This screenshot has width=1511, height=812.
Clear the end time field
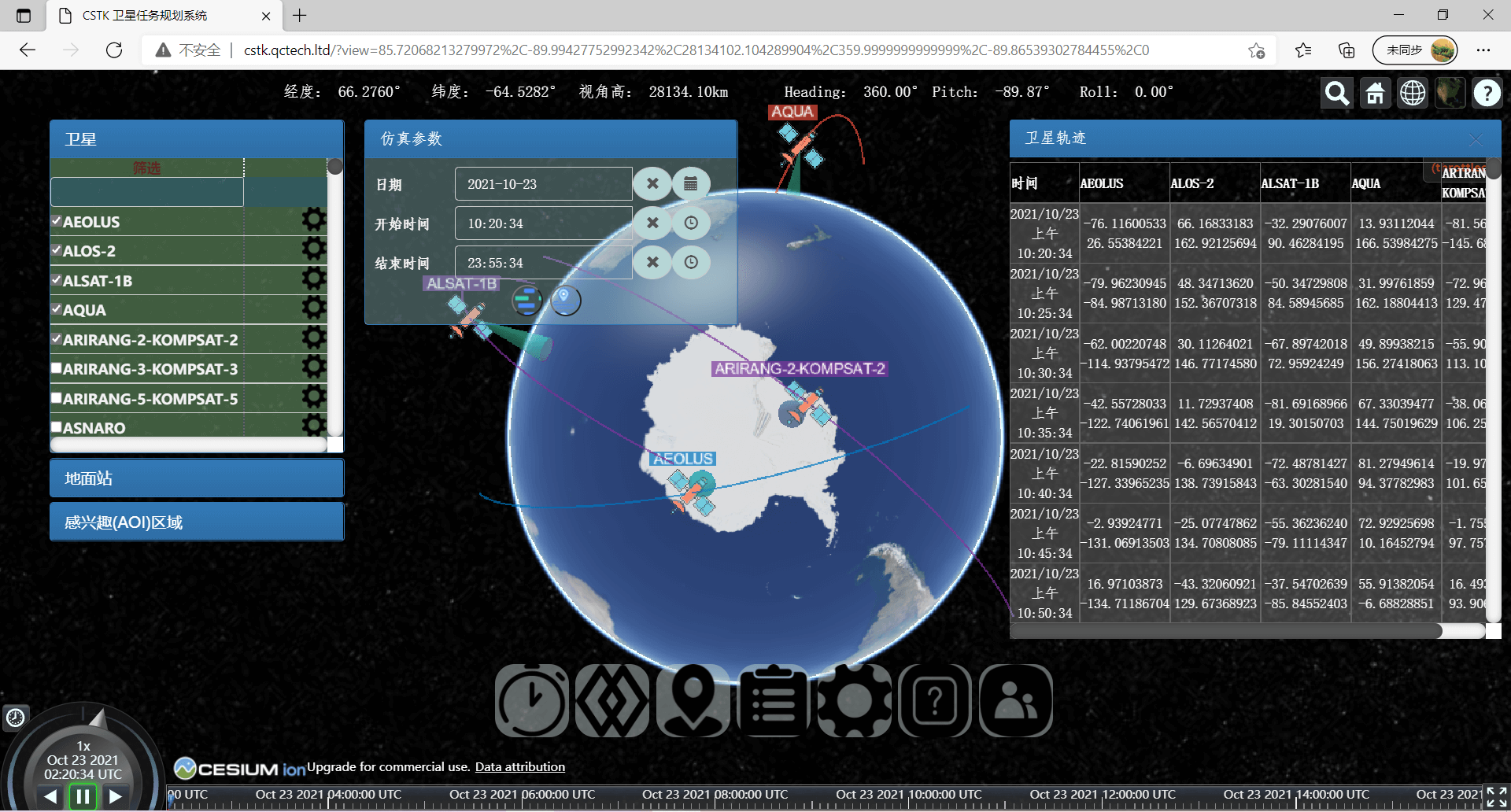(x=652, y=262)
